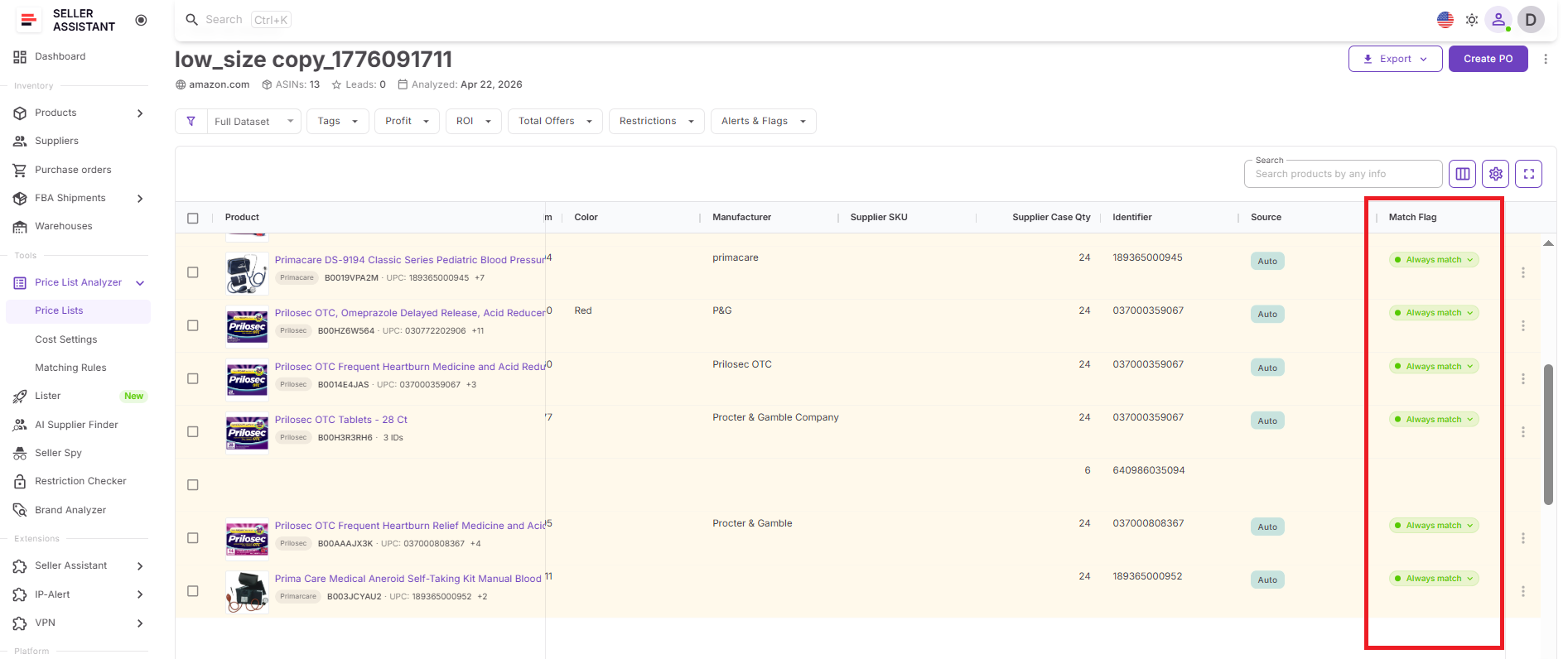Image resolution: width=1568 pixels, height=659 pixels.
Task: Check the Prilosec OTC Omeprazole row checkbox
Action: pos(193,325)
